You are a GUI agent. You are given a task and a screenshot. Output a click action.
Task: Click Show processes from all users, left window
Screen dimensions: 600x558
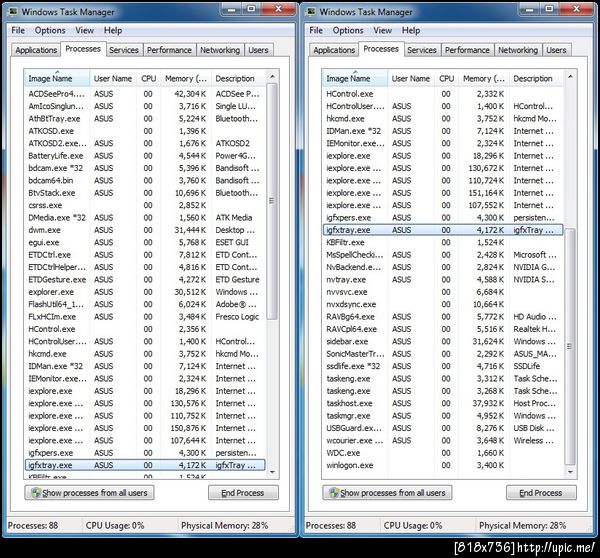90,493
